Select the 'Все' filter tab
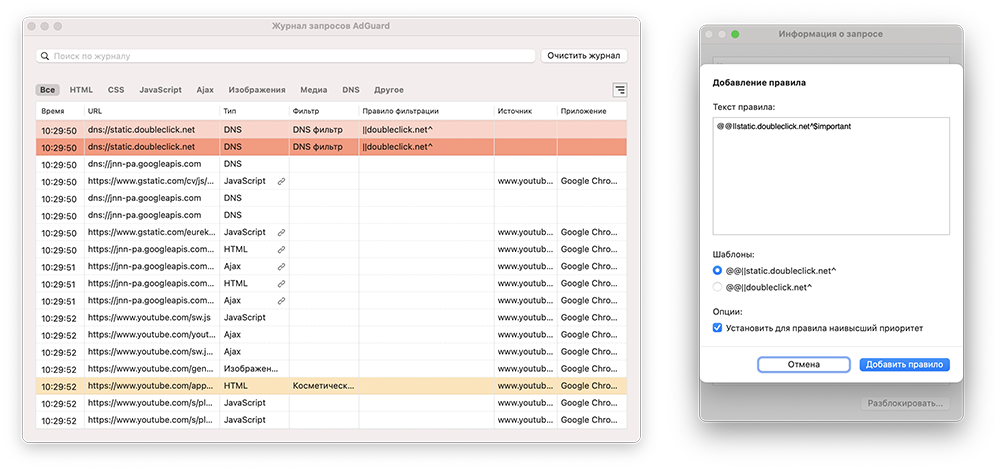This screenshot has height=470, width=1000. (48, 90)
